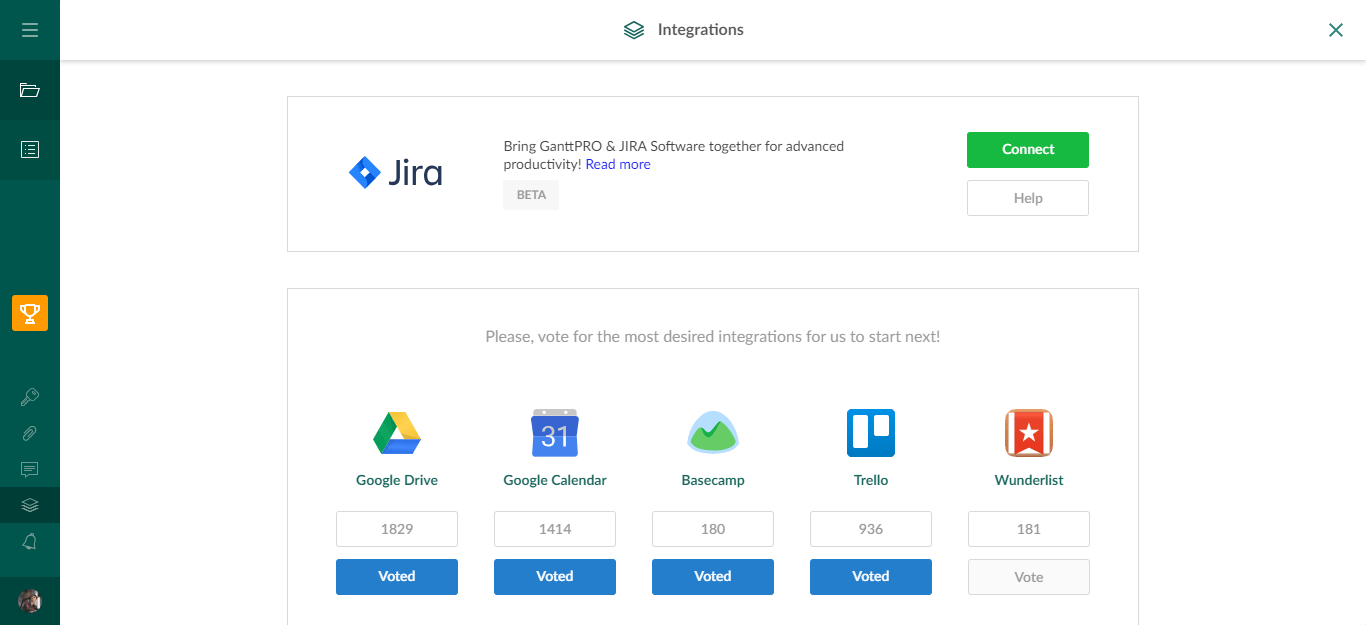The height and width of the screenshot is (625, 1366).
Task: Toggle the Voted button under Google Drive
Action: [397, 577]
